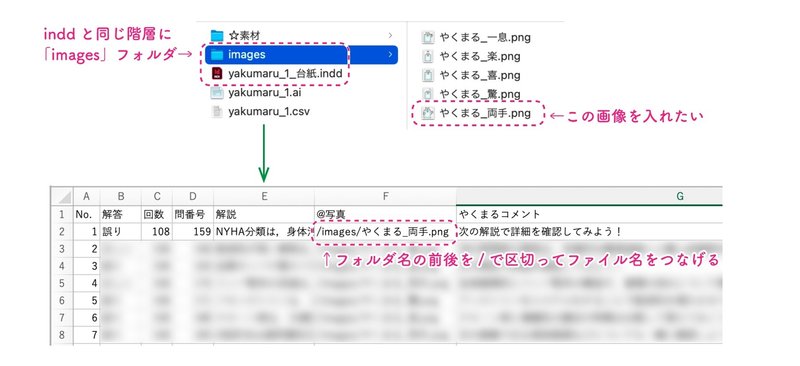Select row 3 header
This screenshot has height=366, width=800.
[62, 249]
